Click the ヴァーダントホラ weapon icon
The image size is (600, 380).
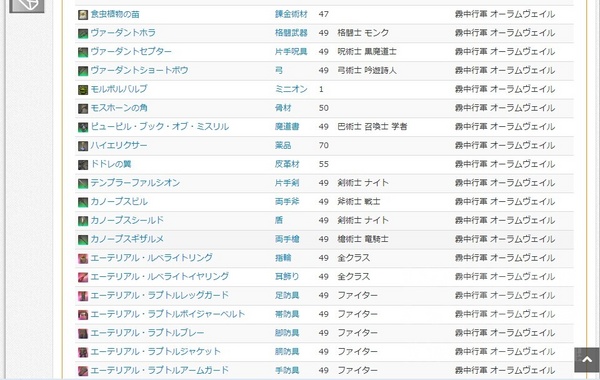(83, 33)
